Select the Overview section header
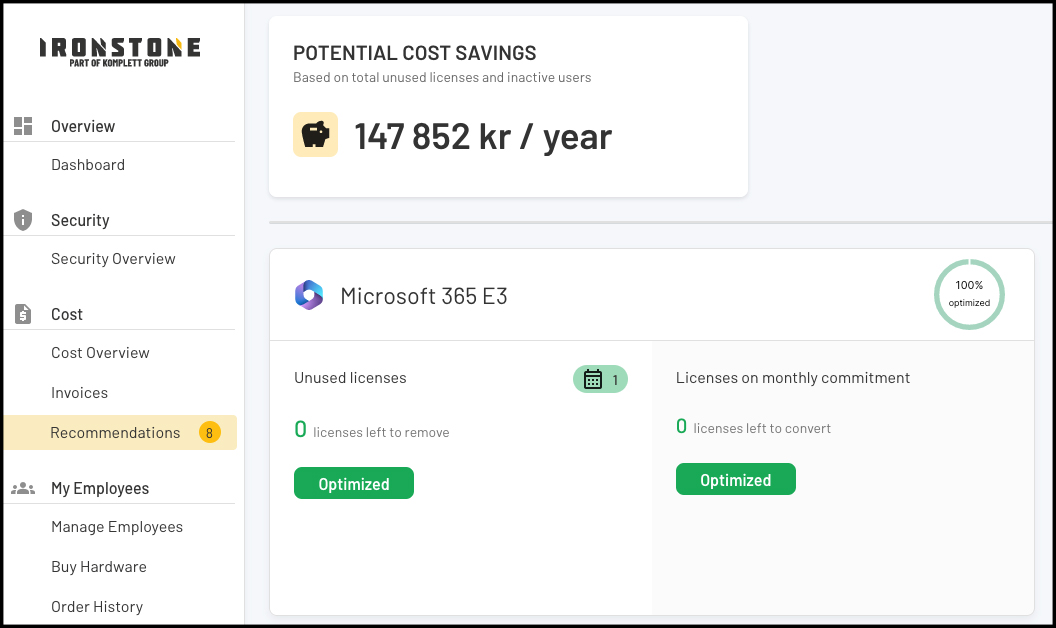This screenshot has width=1056, height=628. tap(83, 126)
